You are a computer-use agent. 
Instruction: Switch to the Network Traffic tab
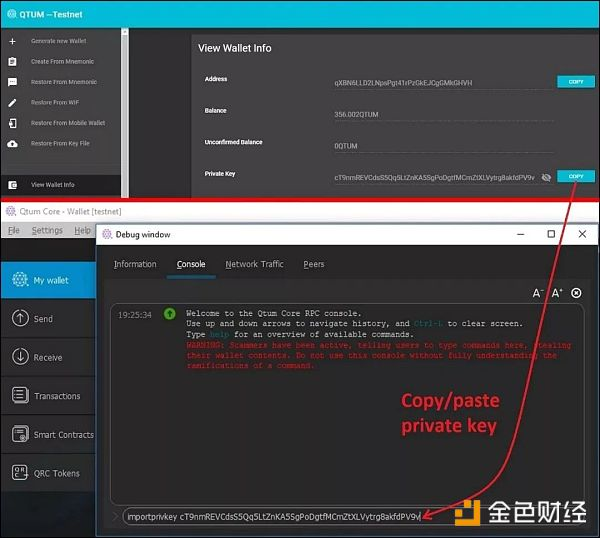(254, 264)
